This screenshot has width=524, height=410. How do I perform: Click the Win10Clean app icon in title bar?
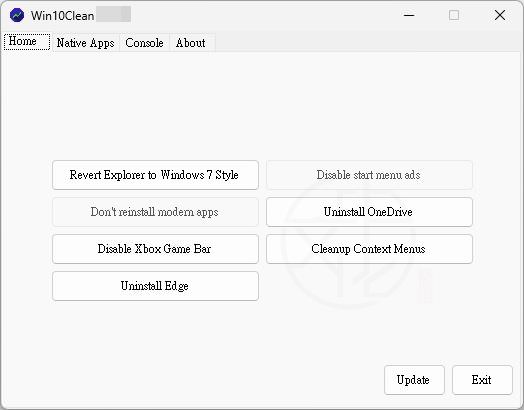17,15
